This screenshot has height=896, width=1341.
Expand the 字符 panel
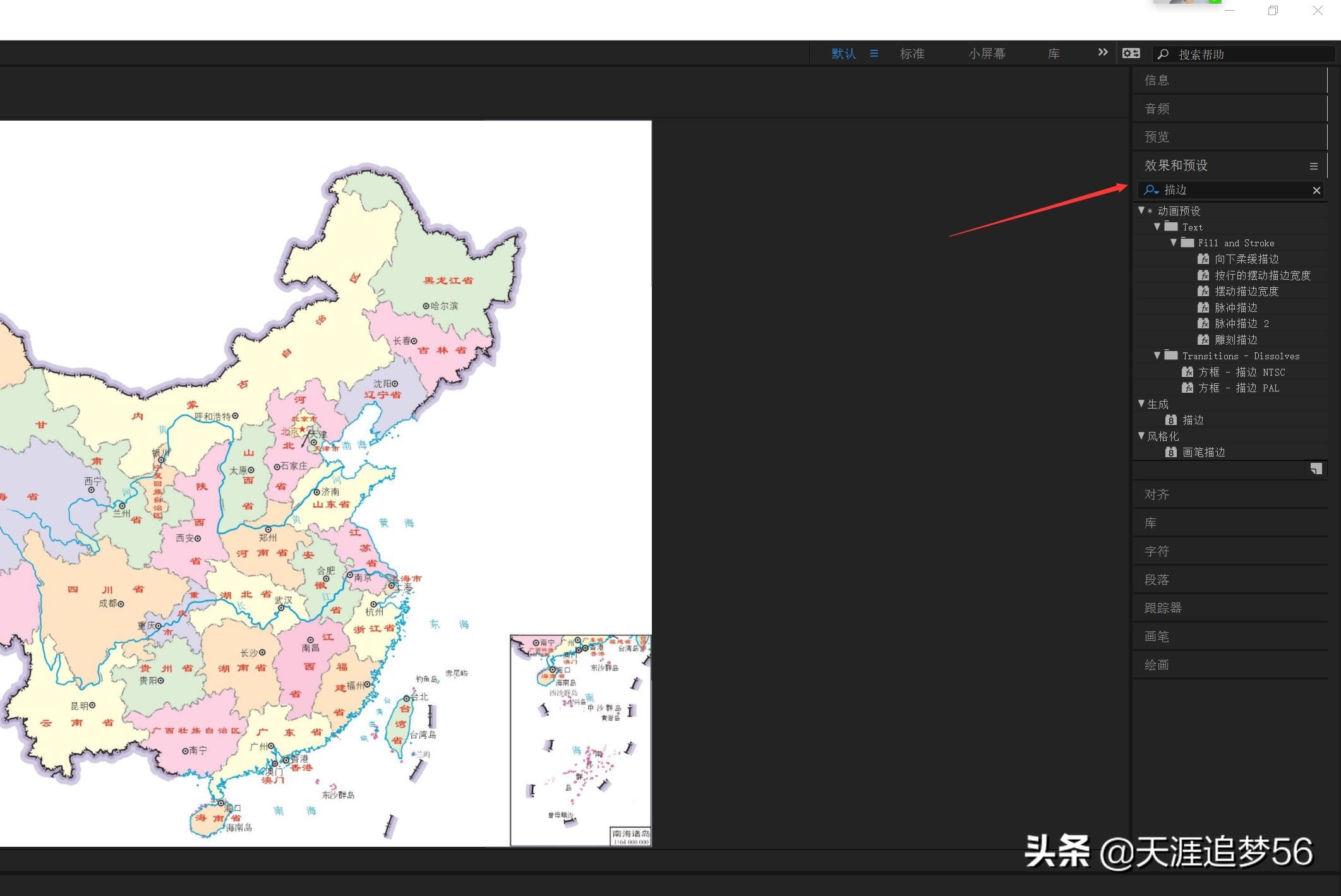(1157, 551)
